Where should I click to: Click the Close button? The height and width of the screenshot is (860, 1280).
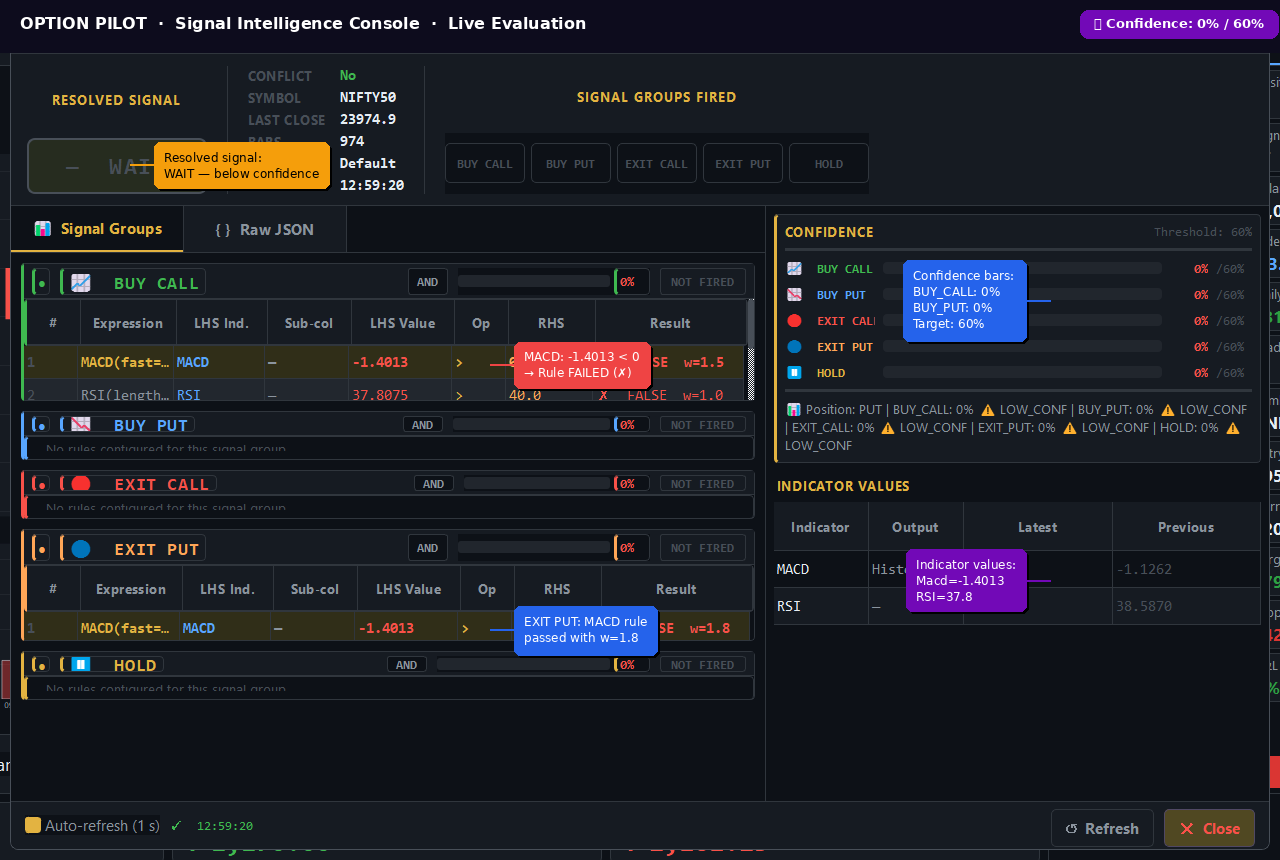pyautogui.click(x=1209, y=828)
